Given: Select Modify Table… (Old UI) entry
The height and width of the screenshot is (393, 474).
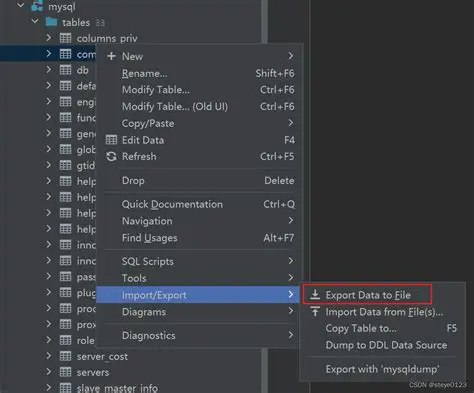Looking at the screenshot, I should point(199,107).
